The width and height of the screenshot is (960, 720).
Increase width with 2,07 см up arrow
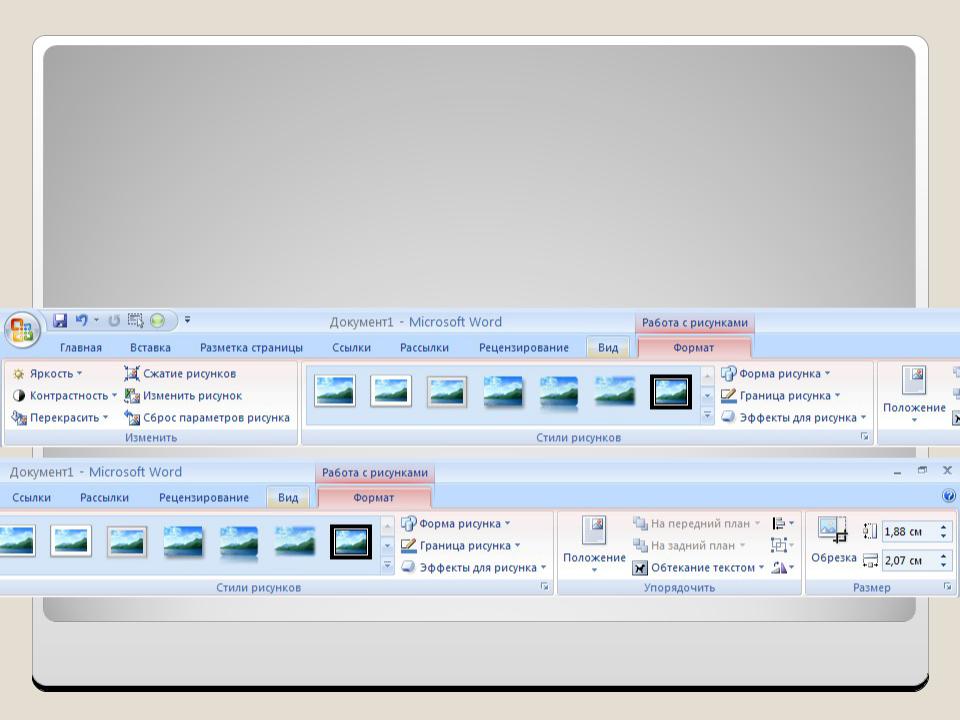(943, 556)
